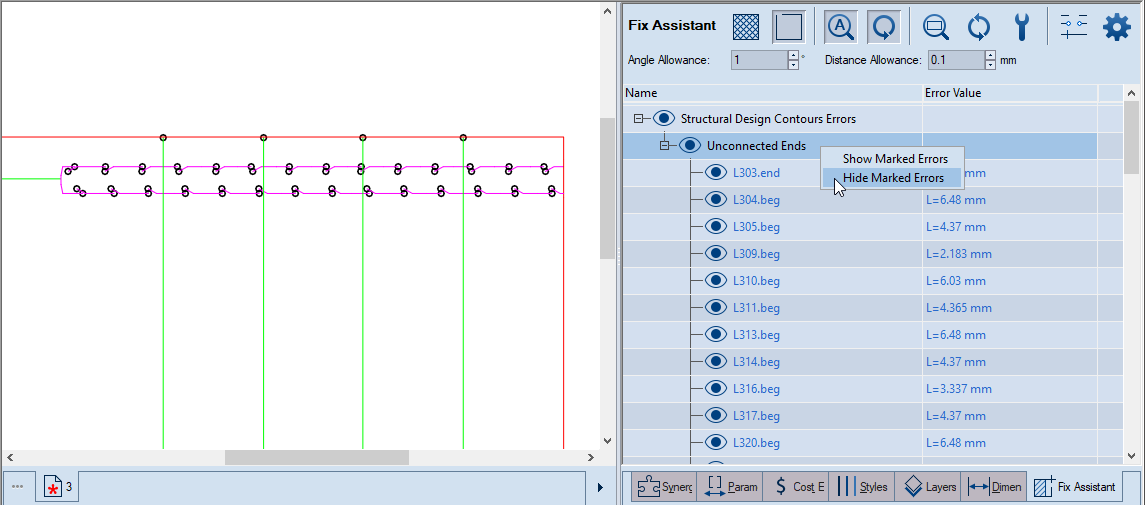Click the Distance Allowance input field

(x=955, y=60)
